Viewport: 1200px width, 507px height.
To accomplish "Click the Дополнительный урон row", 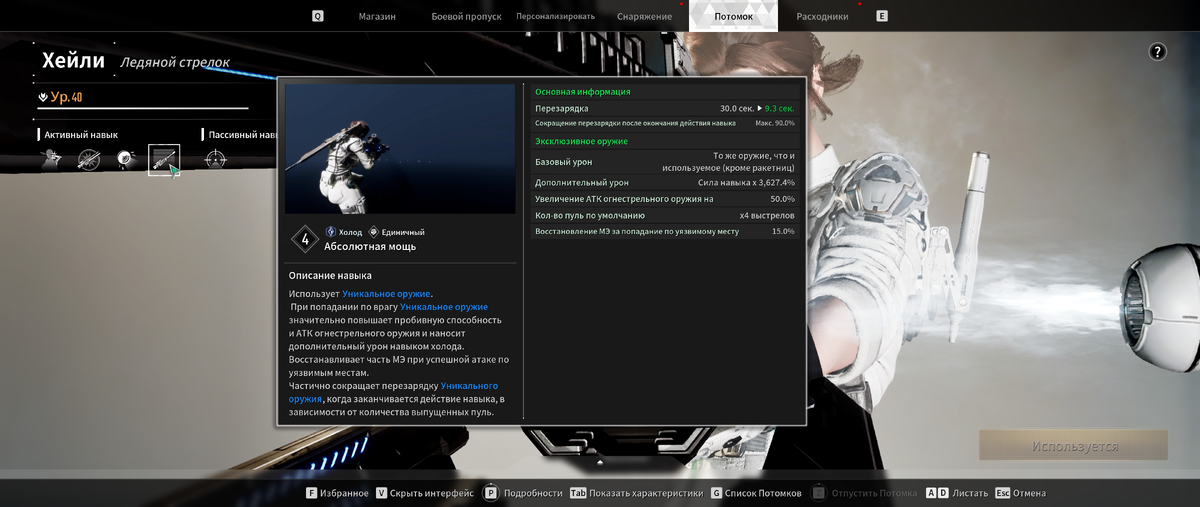I will click(x=665, y=183).
